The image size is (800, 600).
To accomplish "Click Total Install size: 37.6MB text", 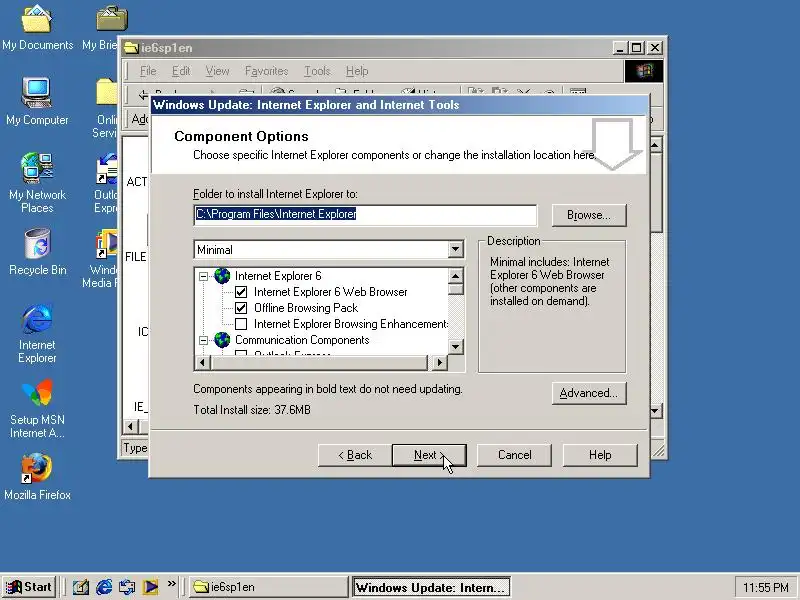I will (x=252, y=410).
